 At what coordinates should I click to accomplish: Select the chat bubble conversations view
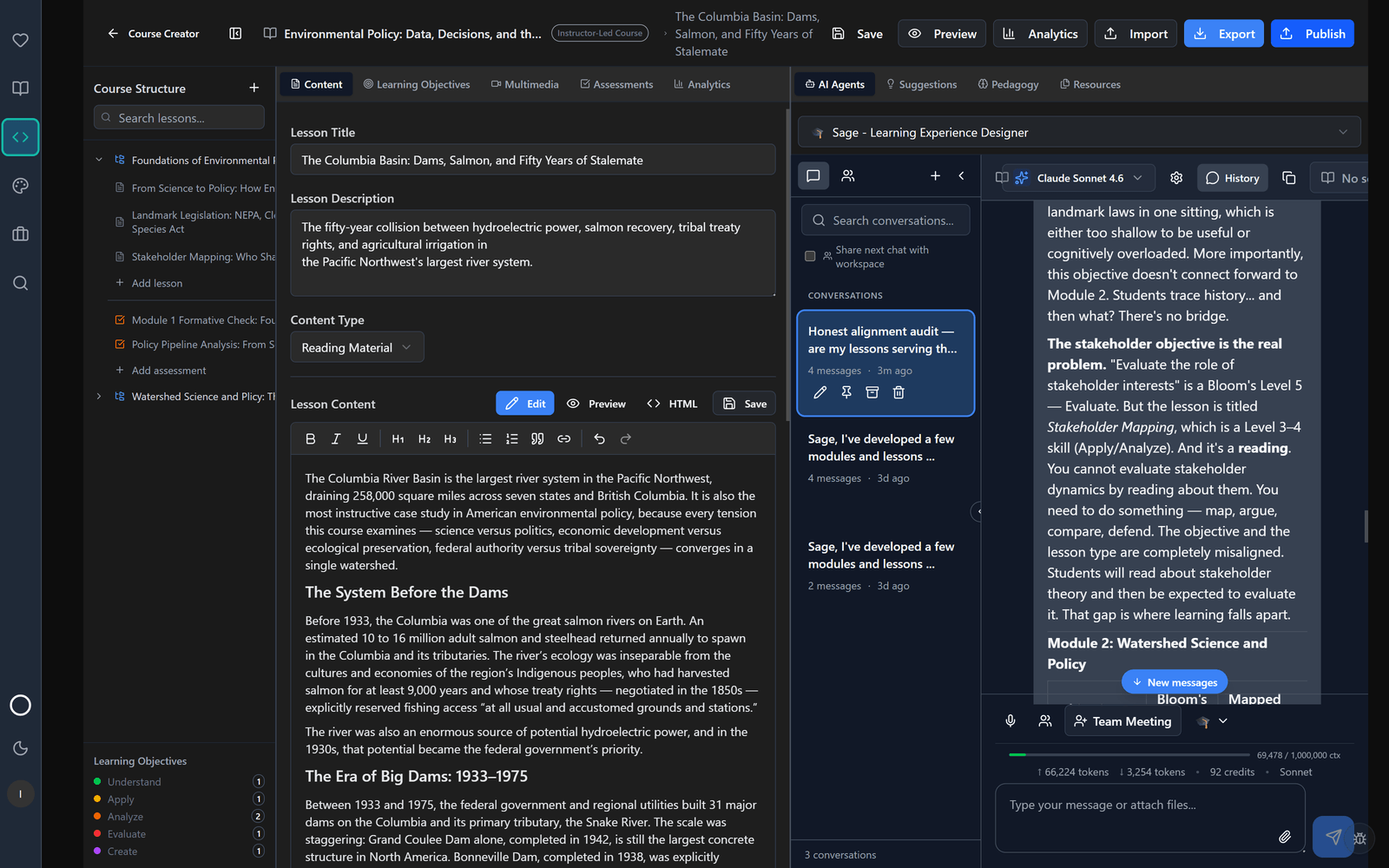(x=813, y=175)
